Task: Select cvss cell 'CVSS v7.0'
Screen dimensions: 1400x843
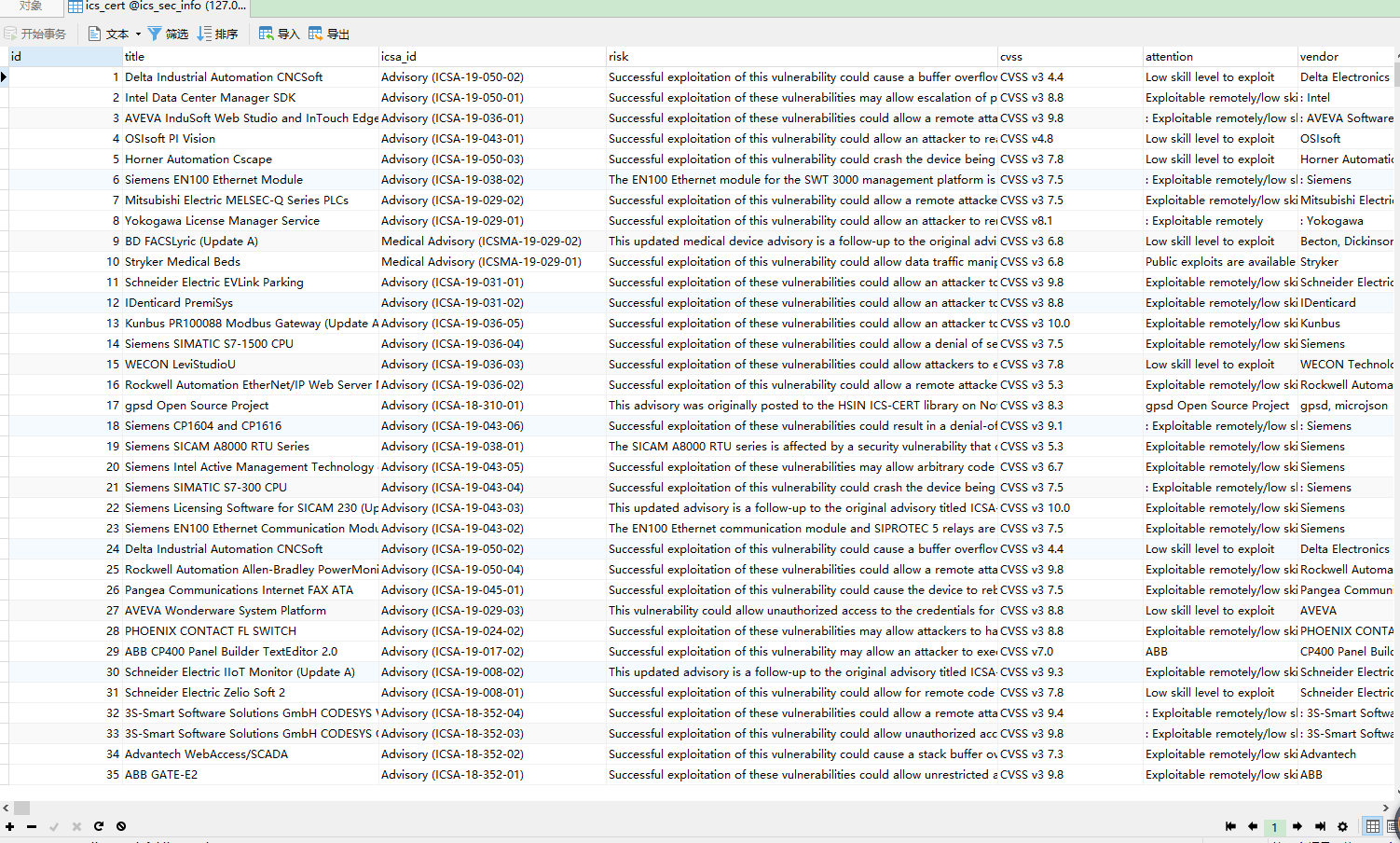Action: 1070,652
